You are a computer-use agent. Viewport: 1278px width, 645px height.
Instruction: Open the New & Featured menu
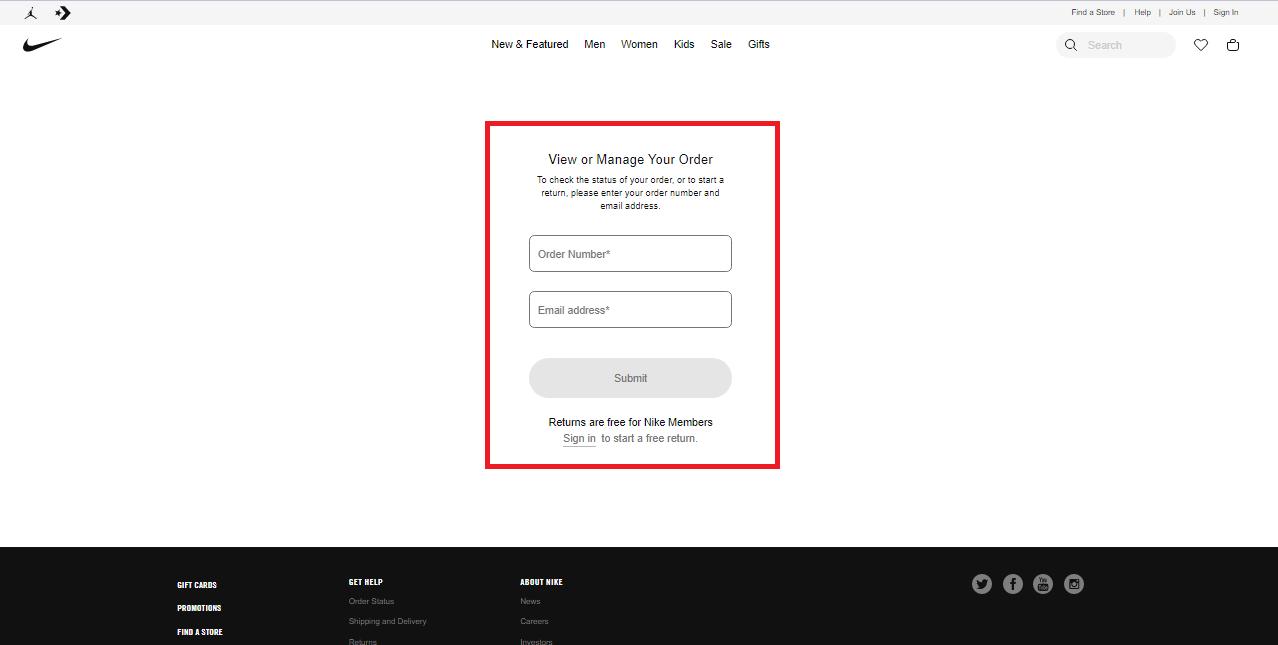529,44
